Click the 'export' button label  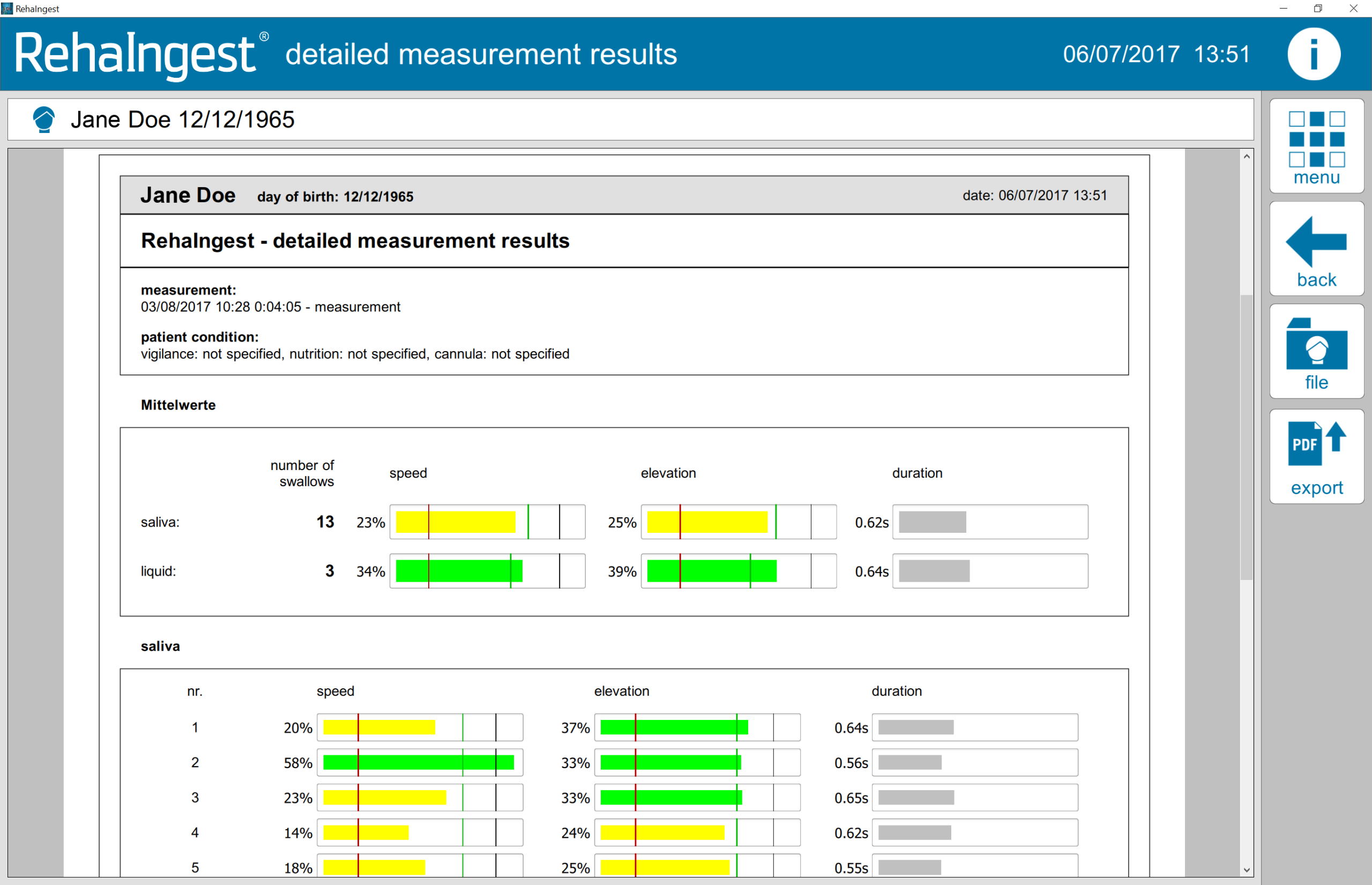[1316, 488]
